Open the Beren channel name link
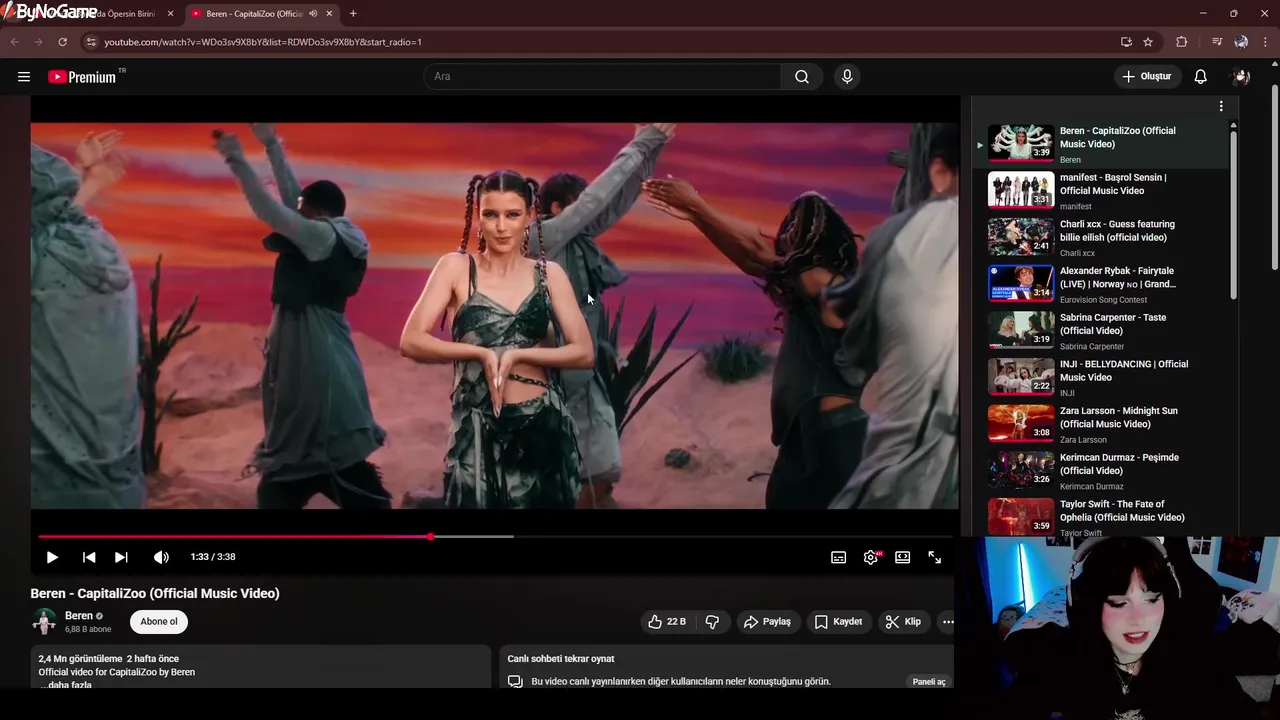The height and width of the screenshot is (720, 1280). coord(79,616)
